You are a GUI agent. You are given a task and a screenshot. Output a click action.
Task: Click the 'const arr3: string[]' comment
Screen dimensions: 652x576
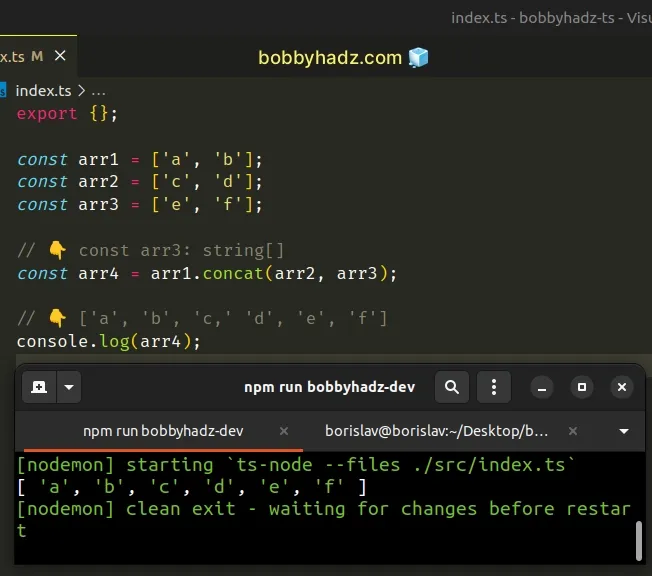151,250
